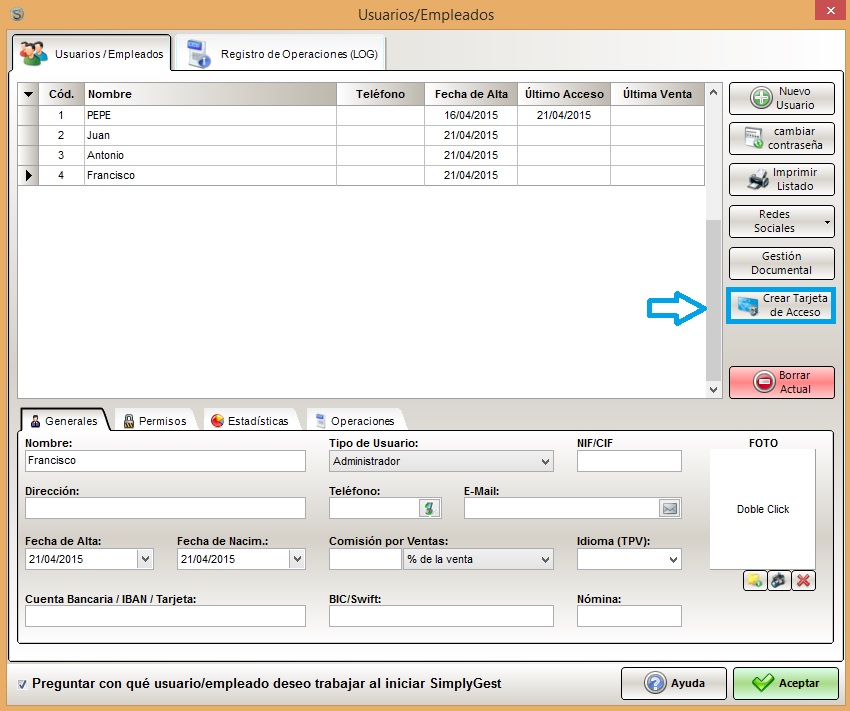Click the envelope icon beside E-Mail field
This screenshot has height=711, width=850.
pyautogui.click(x=669, y=508)
